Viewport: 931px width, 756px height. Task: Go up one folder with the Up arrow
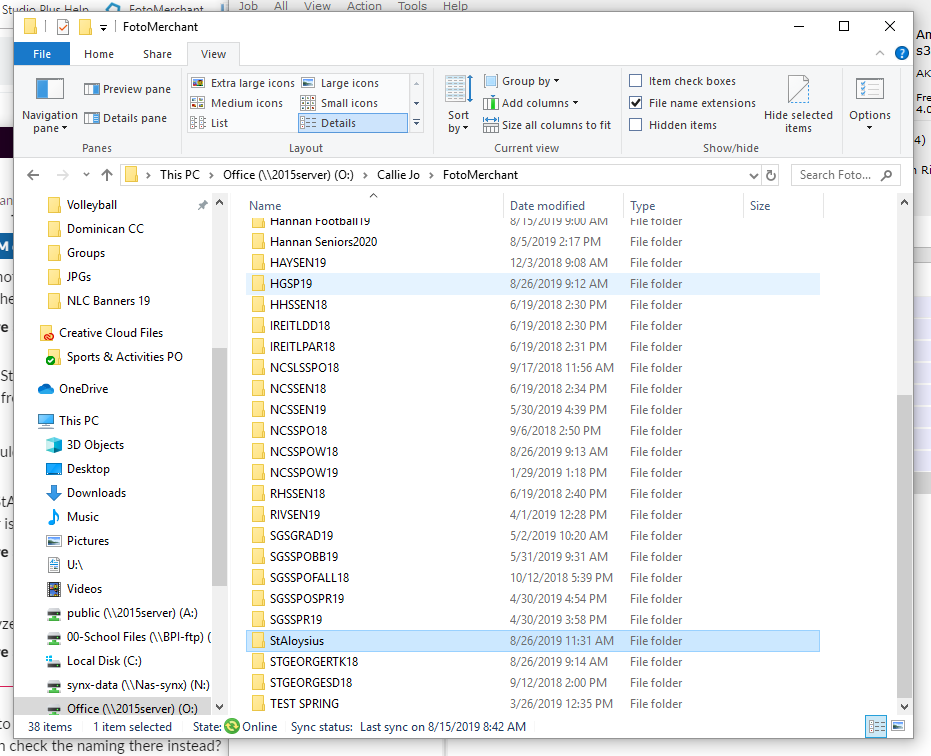coord(107,175)
